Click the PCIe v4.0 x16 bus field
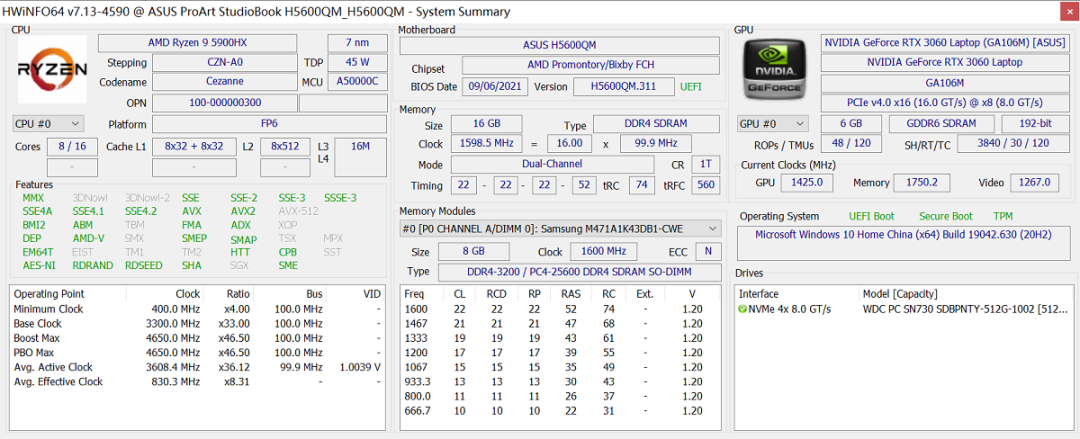1080x439 pixels. point(945,103)
